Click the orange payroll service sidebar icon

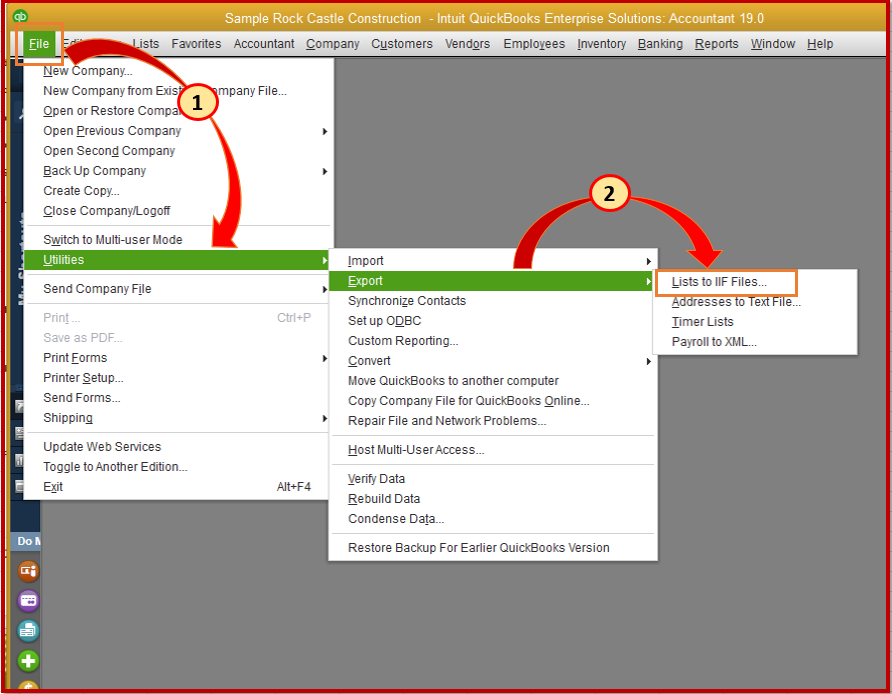(x=28, y=571)
